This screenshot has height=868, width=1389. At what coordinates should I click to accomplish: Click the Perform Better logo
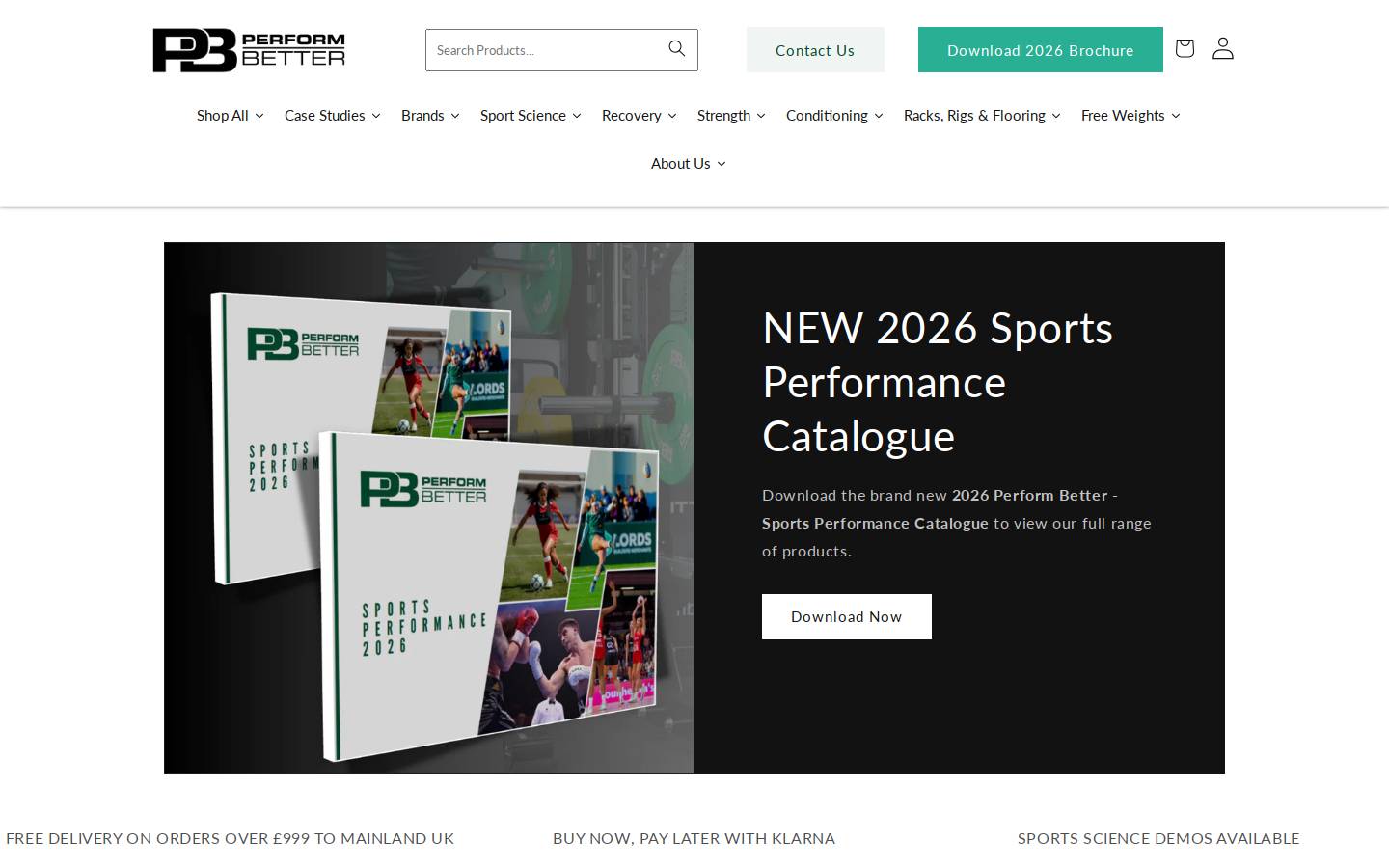click(x=249, y=50)
